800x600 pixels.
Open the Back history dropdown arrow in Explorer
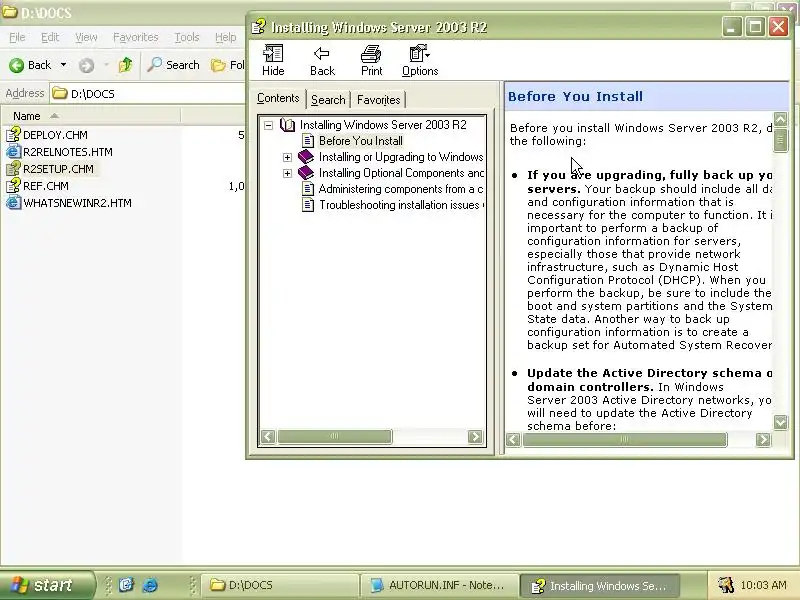click(x=63, y=65)
